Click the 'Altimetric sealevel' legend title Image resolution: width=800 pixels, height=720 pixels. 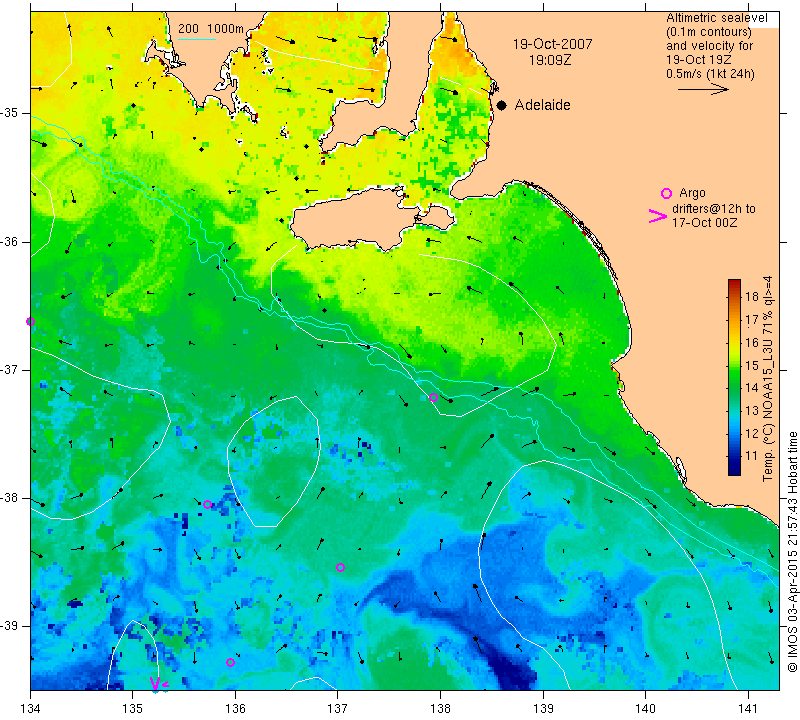pos(717,18)
